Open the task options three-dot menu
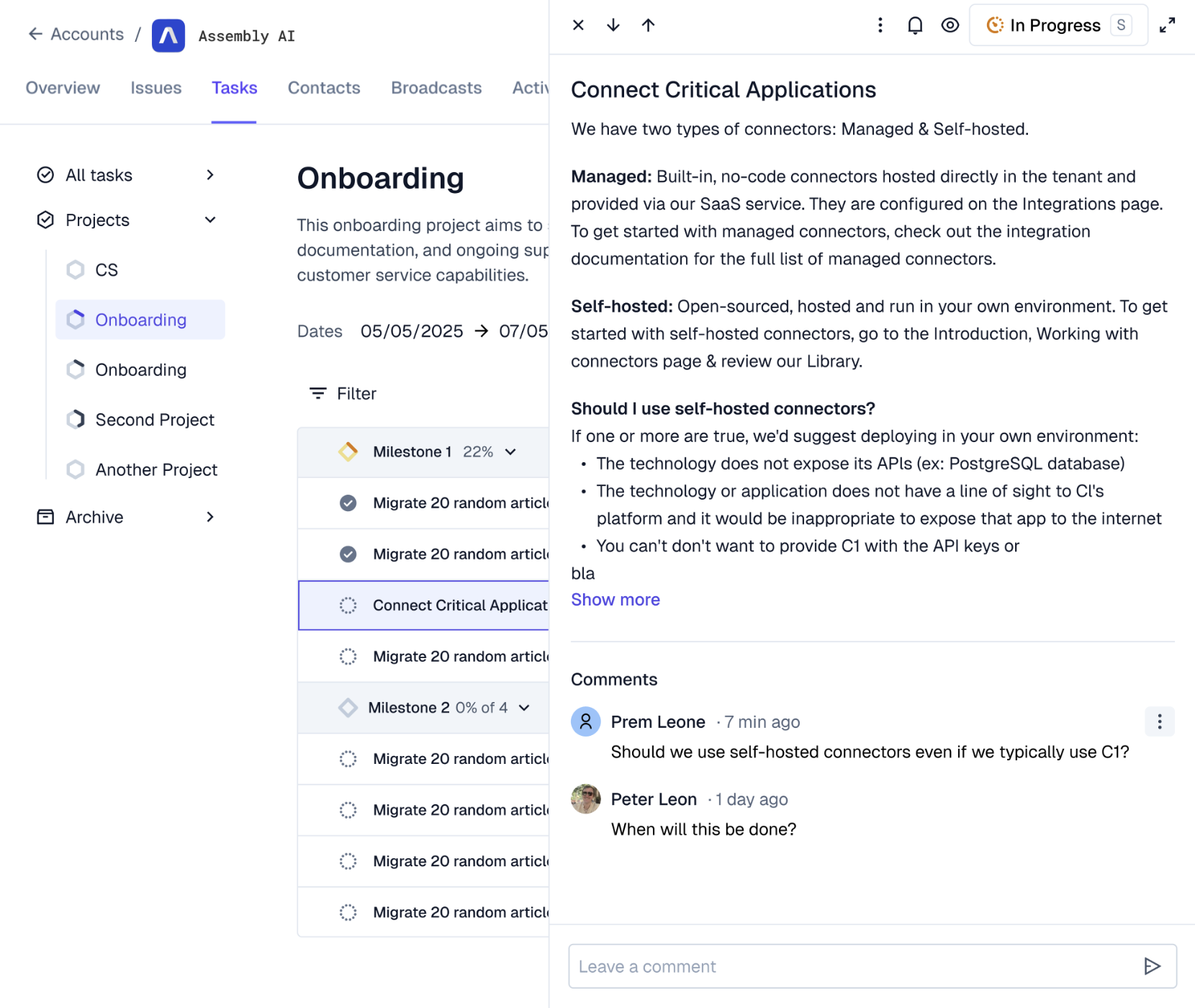 click(880, 25)
